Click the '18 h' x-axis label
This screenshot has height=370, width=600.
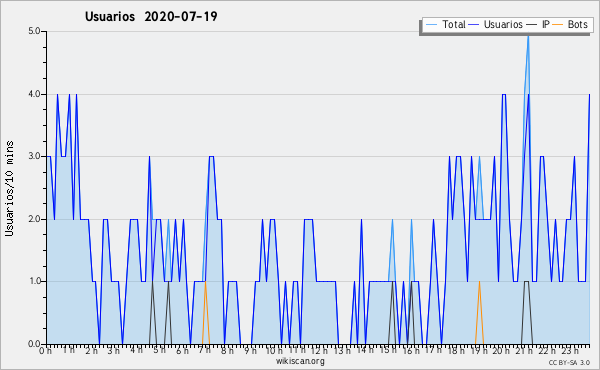456,351
